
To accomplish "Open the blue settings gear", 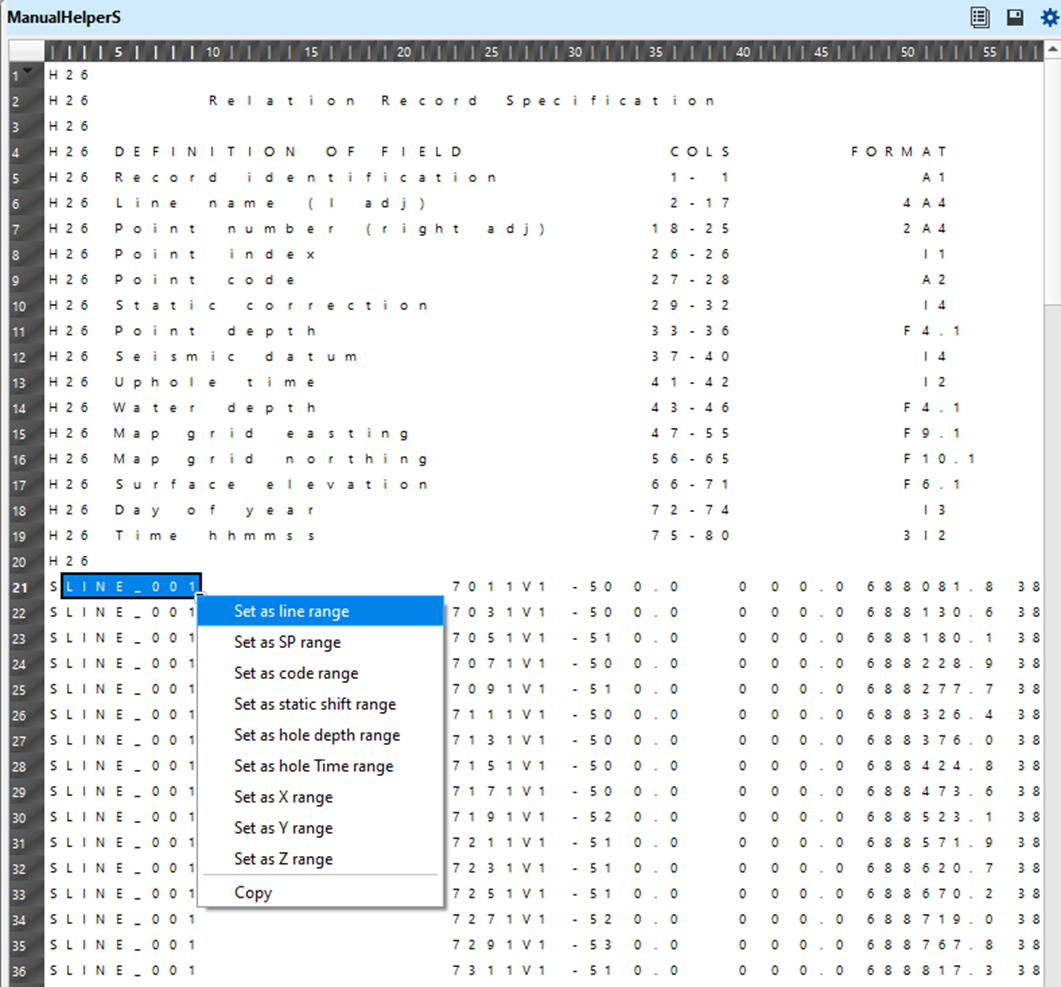I will [1046, 17].
